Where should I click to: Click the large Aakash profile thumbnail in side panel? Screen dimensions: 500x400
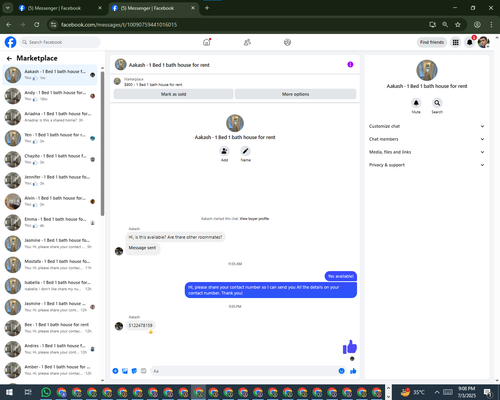[x=427, y=70]
